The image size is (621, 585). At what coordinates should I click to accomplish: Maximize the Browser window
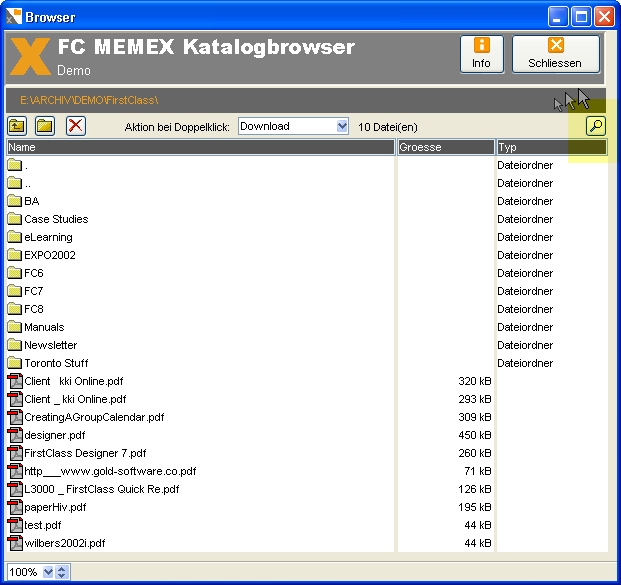pyautogui.click(x=581, y=17)
